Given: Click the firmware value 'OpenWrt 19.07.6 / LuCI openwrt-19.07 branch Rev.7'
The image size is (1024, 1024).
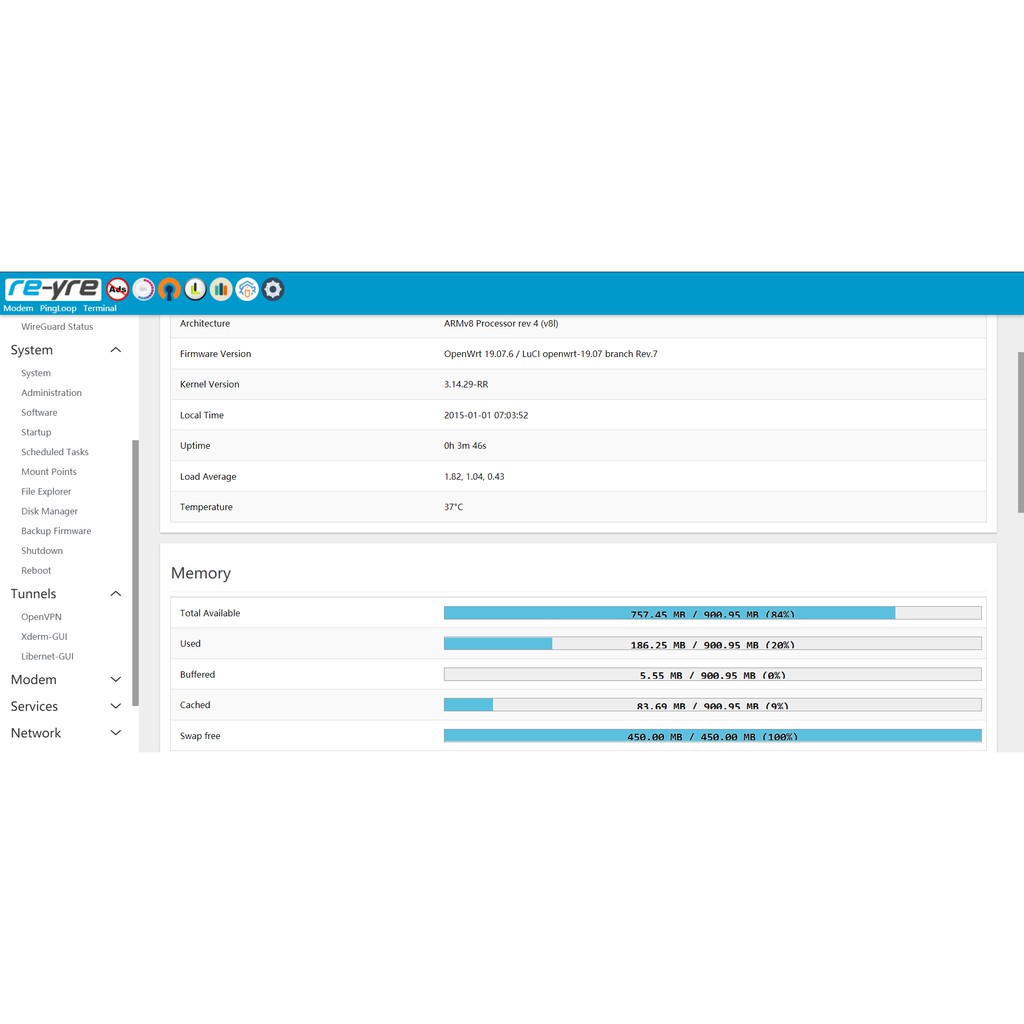Looking at the screenshot, I should [x=551, y=354].
